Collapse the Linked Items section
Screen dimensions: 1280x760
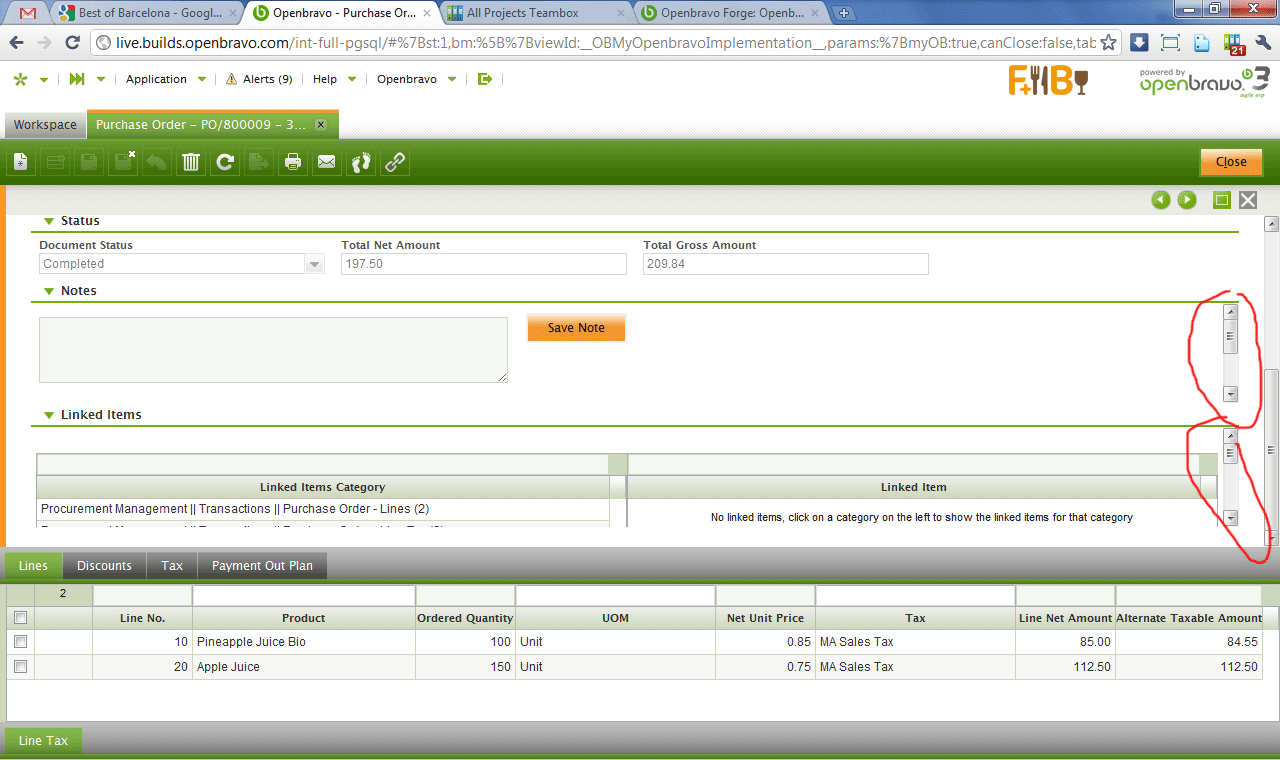point(47,415)
